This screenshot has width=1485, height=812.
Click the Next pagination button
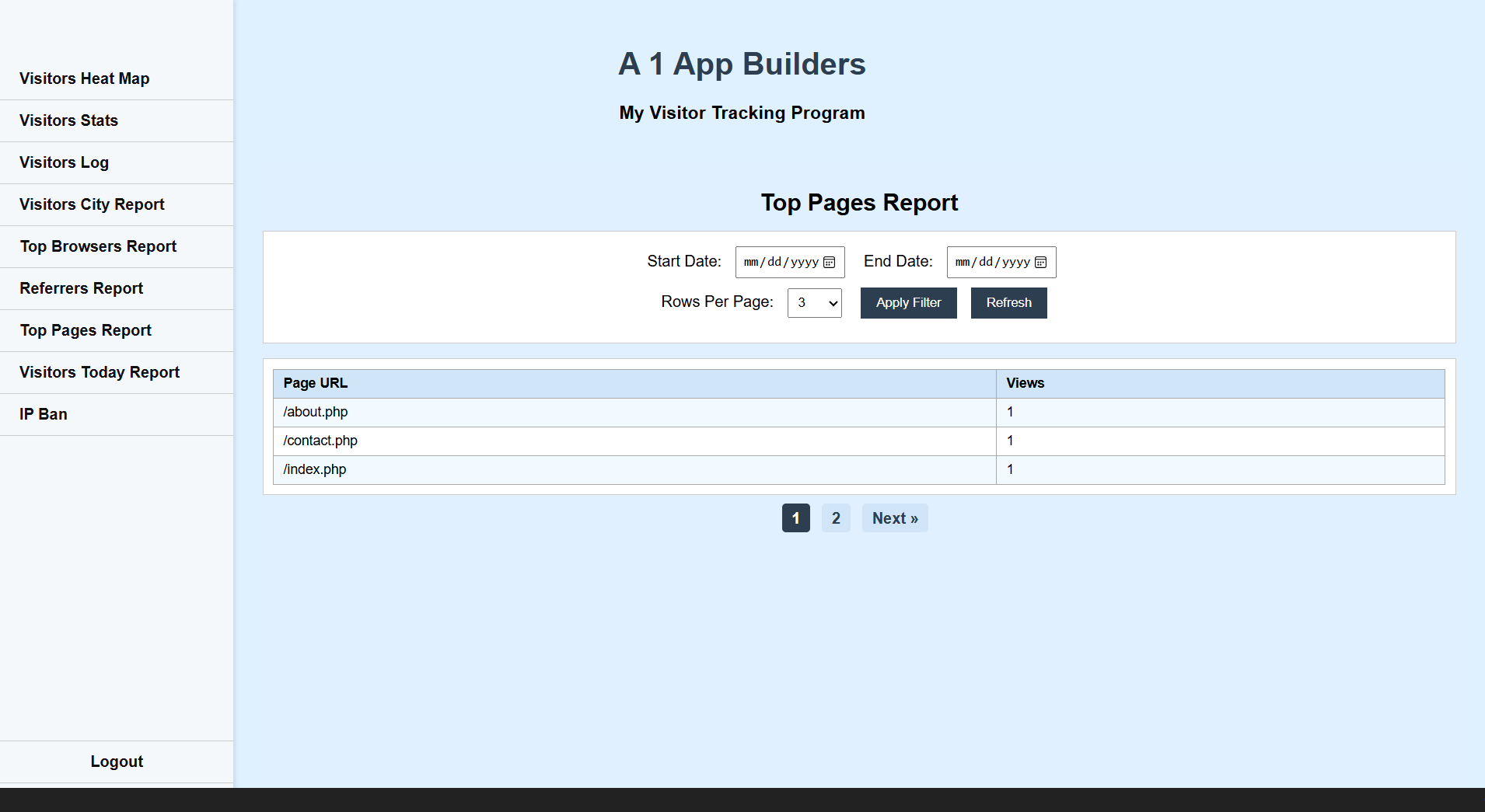[894, 518]
